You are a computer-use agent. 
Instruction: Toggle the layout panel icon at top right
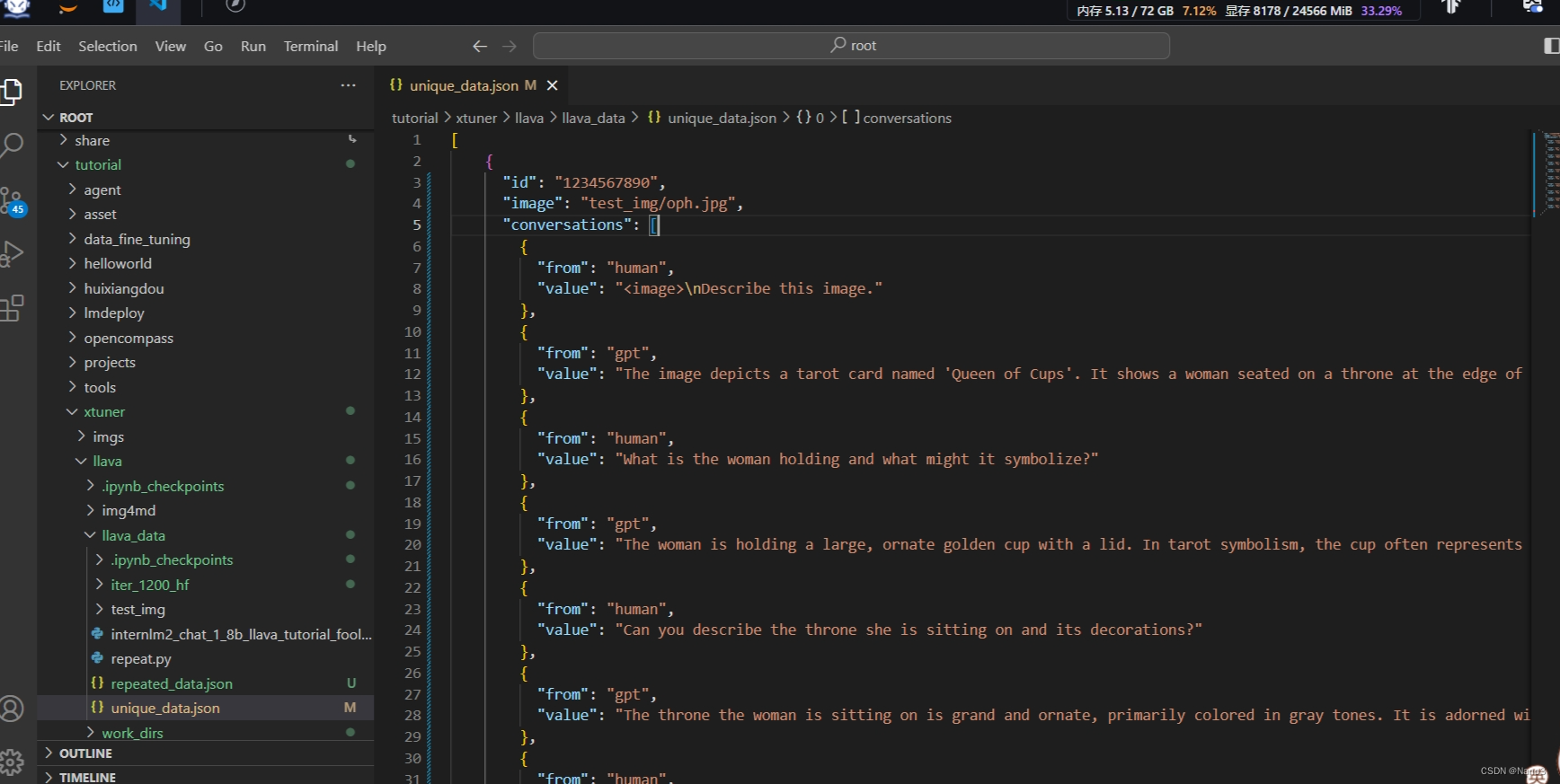coord(1550,46)
